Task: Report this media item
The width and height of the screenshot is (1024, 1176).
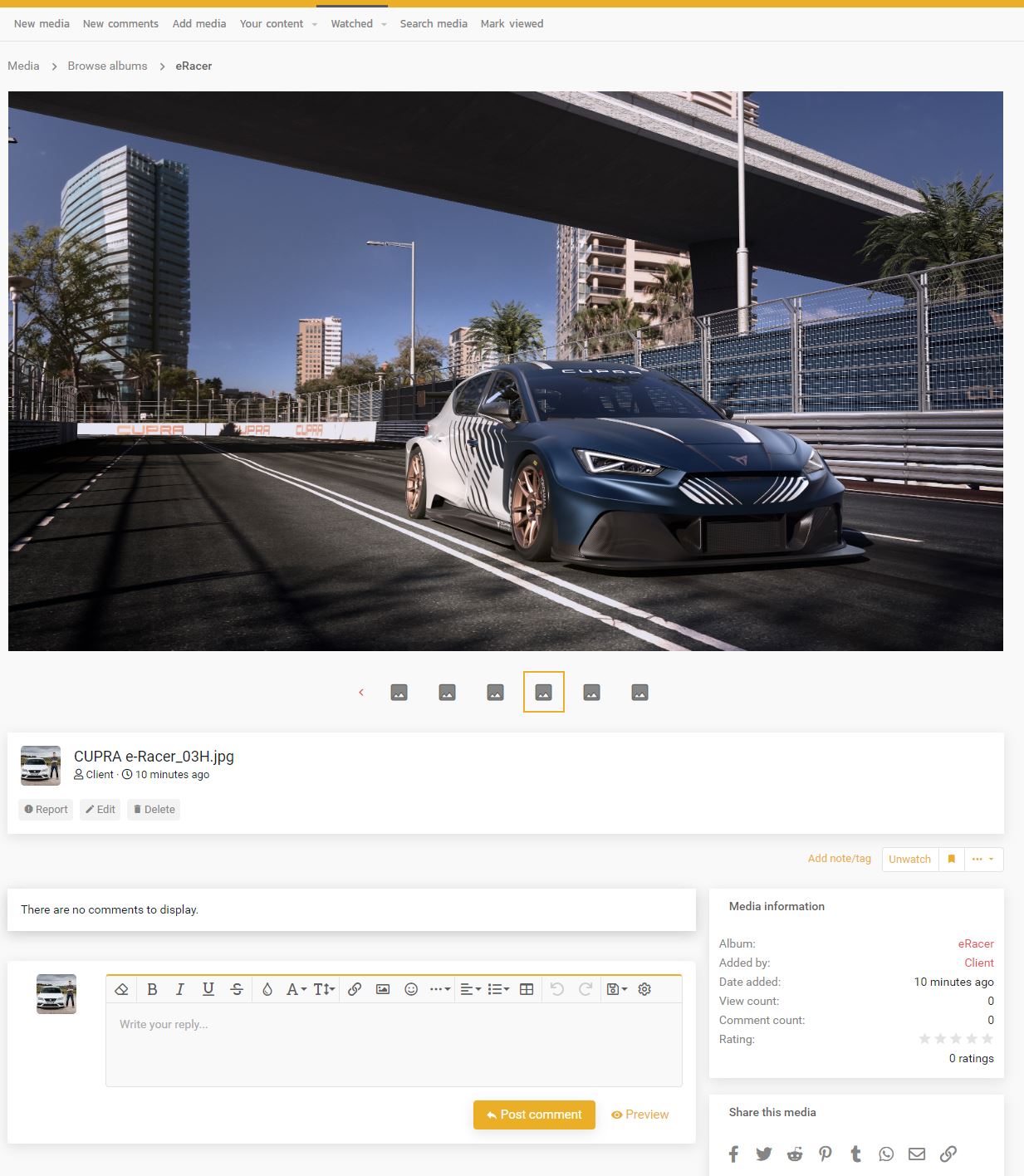Action: (x=46, y=810)
